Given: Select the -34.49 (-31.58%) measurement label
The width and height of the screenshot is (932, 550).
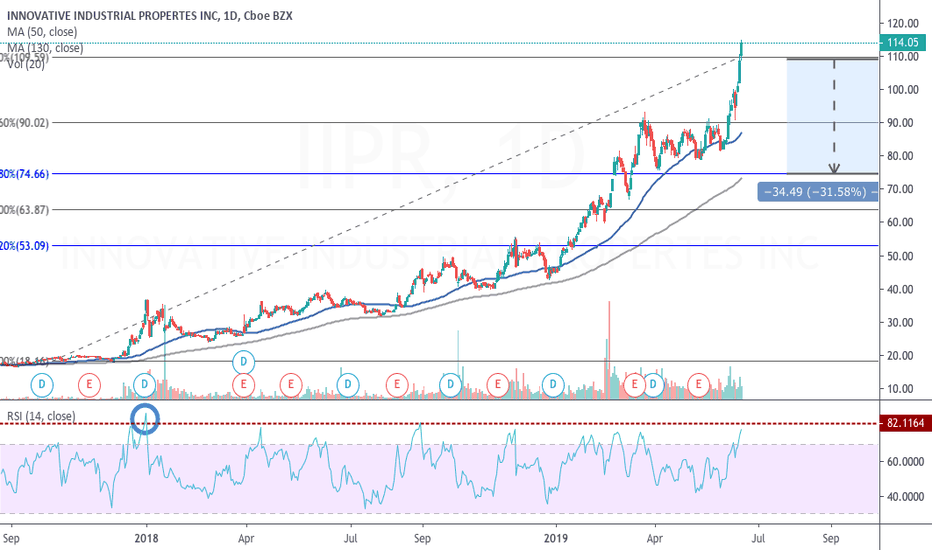Looking at the screenshot, I should click(818, 192).
